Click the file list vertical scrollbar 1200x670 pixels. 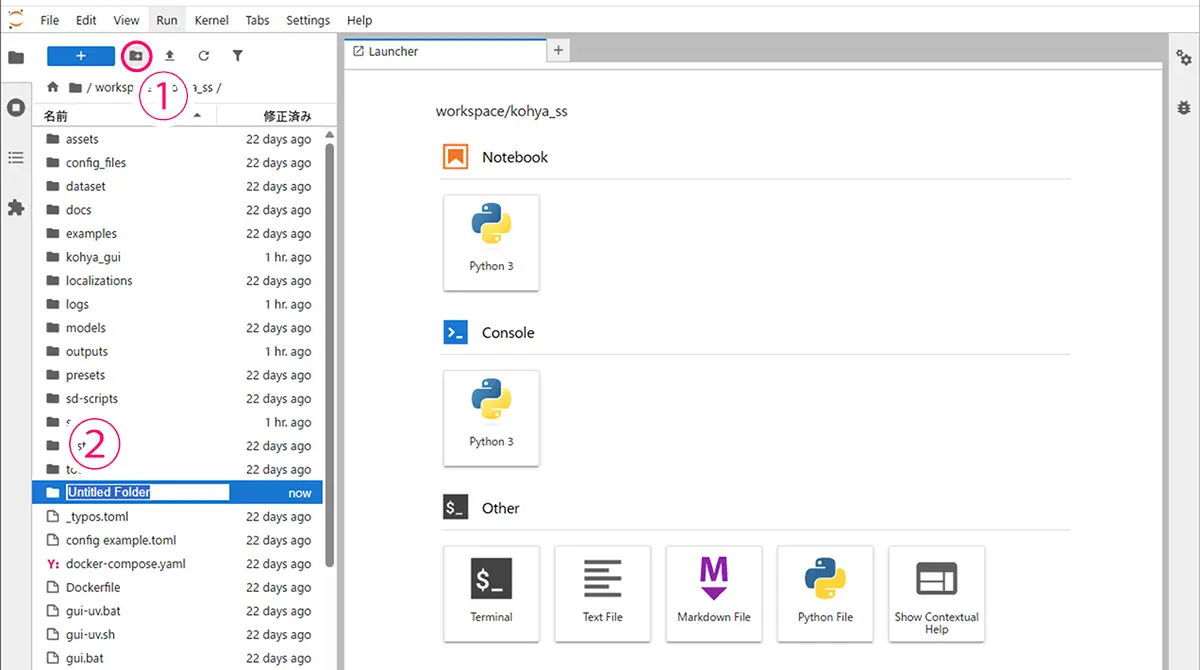coord(330,356)
